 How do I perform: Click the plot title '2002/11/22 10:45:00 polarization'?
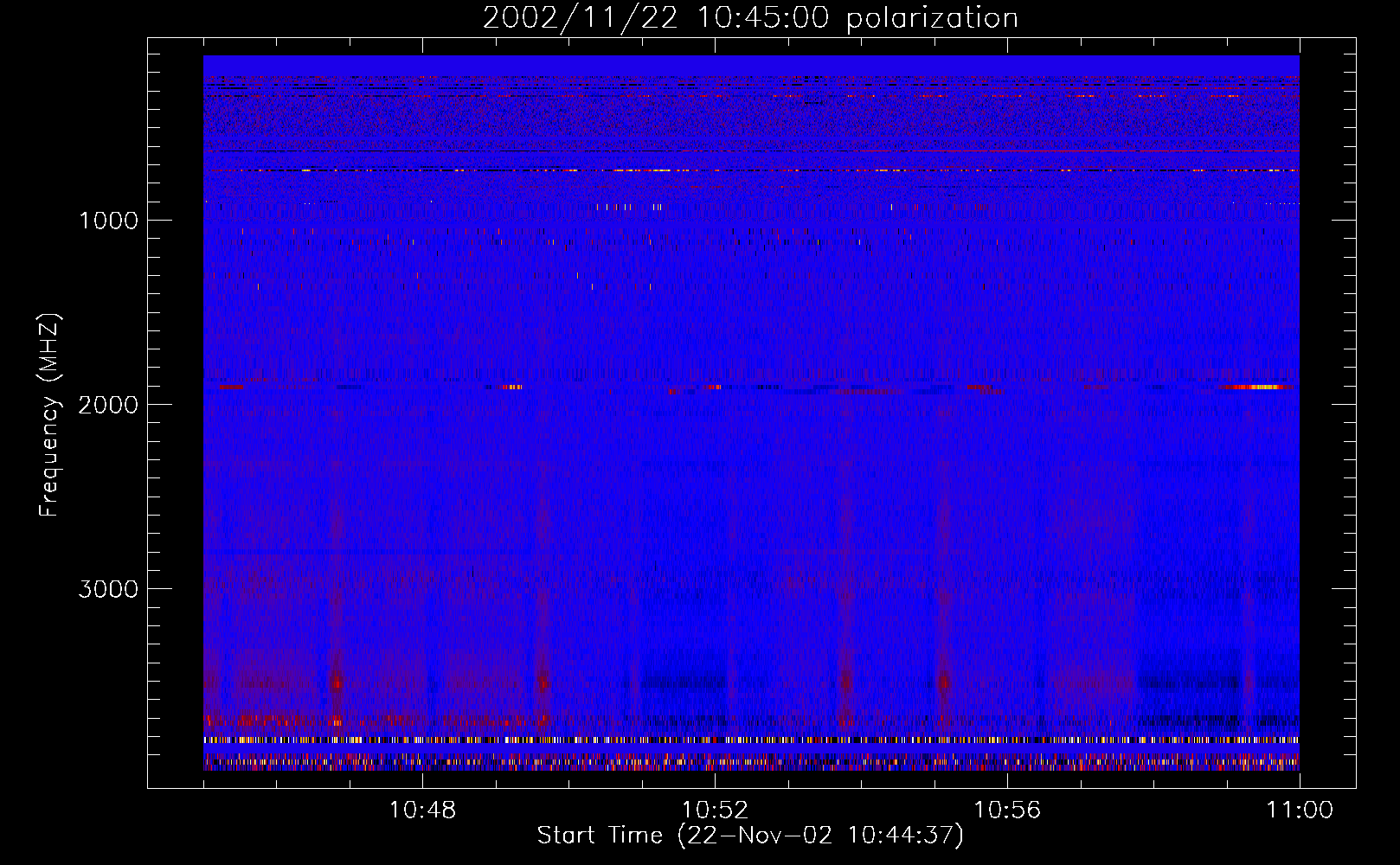click(750, 17)
